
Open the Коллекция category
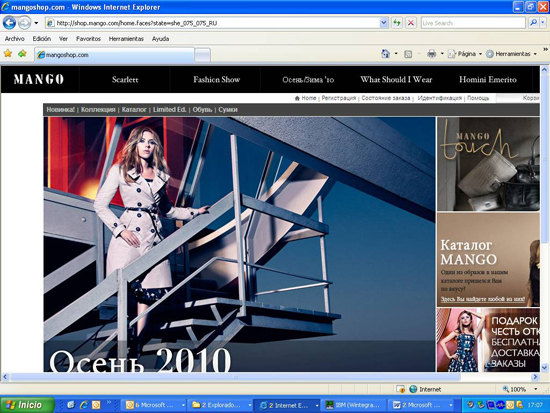98,110
